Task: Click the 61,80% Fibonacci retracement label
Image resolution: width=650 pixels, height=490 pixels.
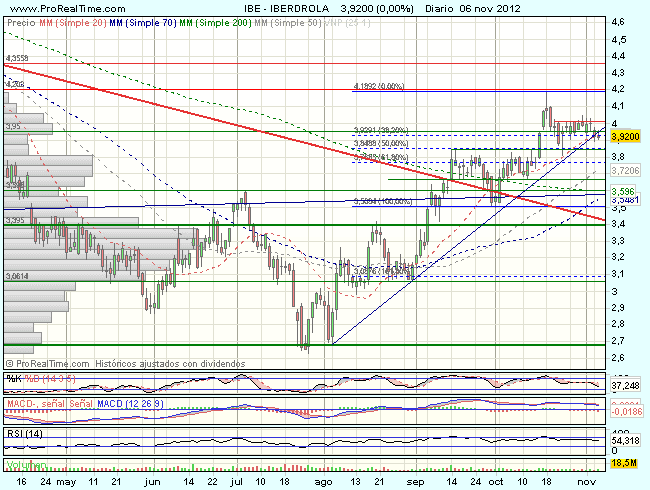Action: 381,157
